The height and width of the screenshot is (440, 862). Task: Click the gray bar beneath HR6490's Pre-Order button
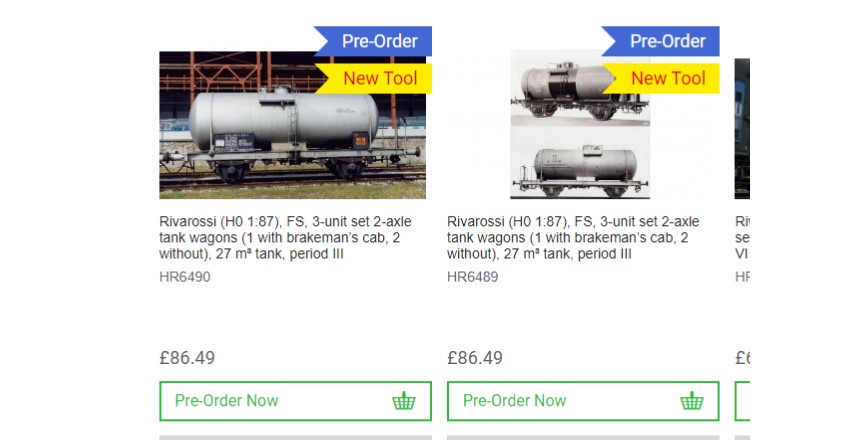click(295, 437)
